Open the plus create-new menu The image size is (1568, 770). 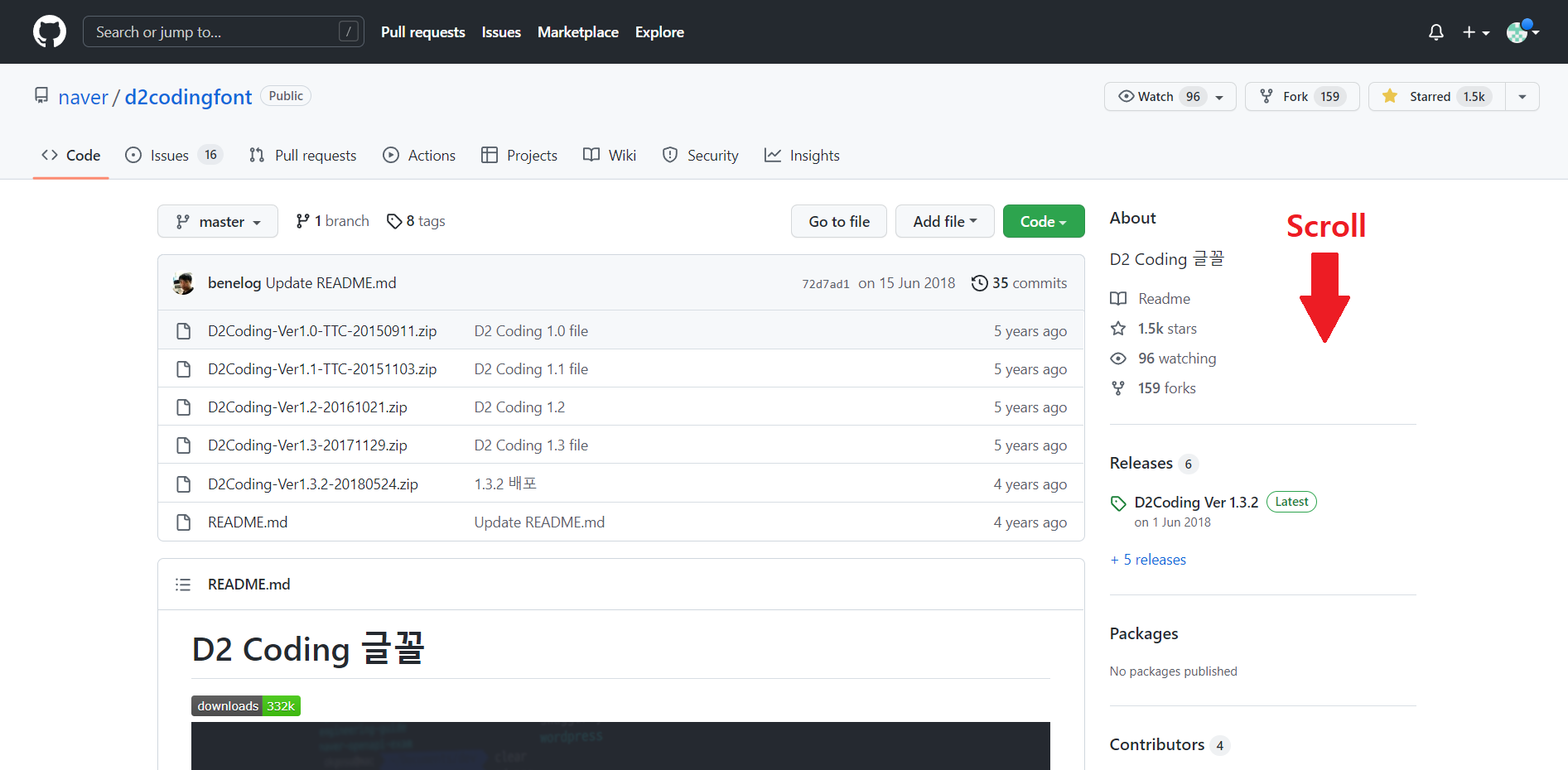tap(1476, 32)
